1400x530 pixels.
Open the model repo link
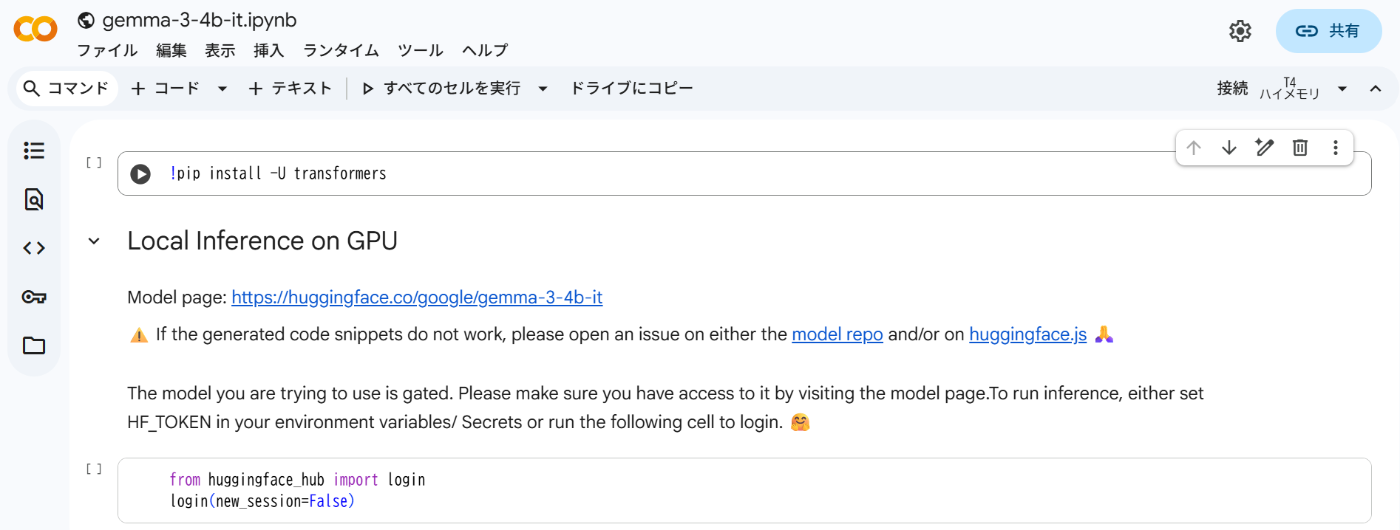837,334
